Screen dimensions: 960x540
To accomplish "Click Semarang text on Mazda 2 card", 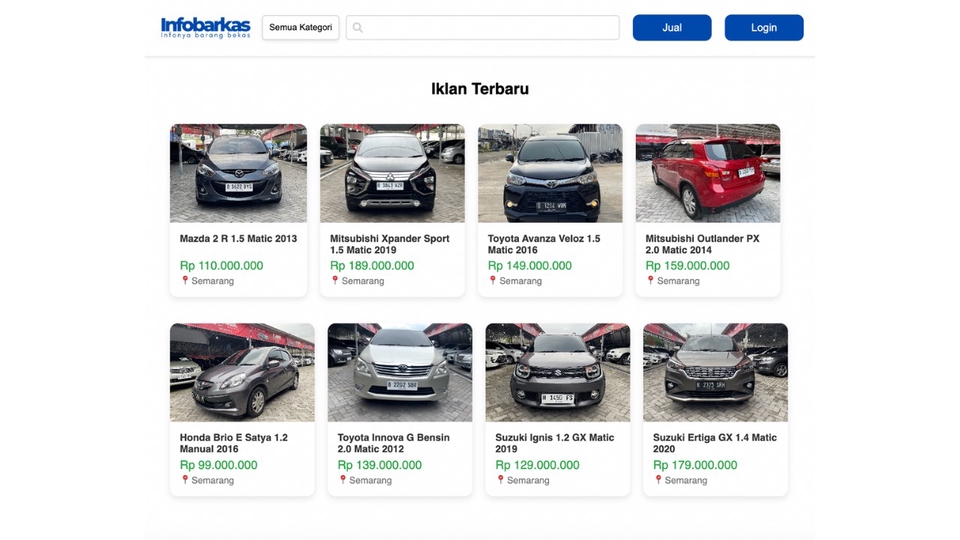I will point(212,281).
